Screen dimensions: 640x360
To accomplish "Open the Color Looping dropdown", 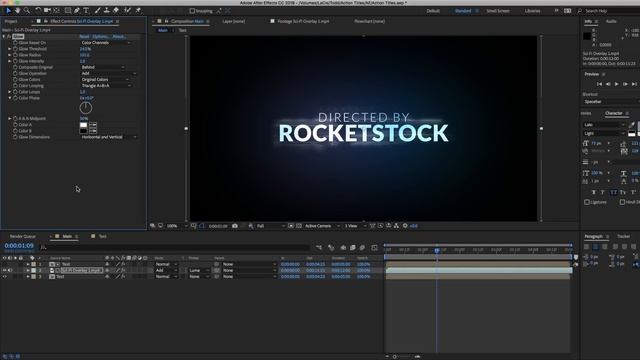I will (106, 86).
